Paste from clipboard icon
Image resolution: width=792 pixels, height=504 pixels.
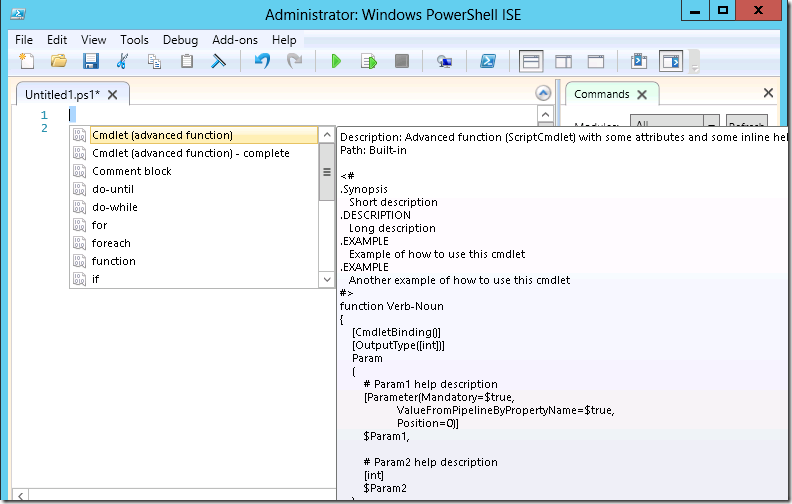pos(187,61)
